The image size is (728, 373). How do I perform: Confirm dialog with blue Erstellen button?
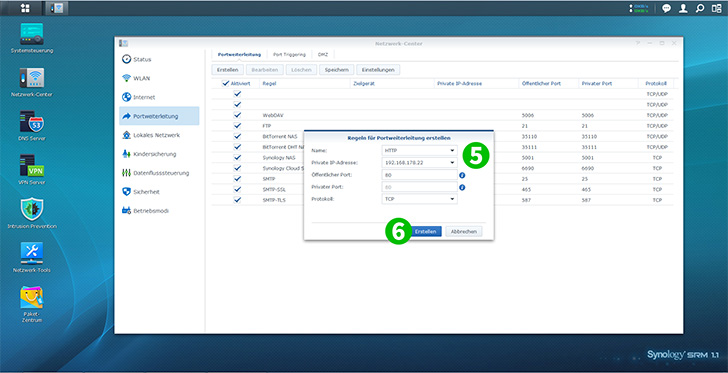[x=425, y=231]
